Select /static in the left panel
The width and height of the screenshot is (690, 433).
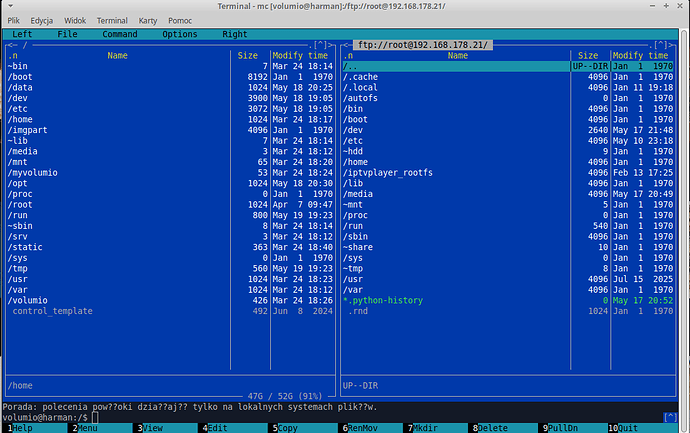click(170, 247)
